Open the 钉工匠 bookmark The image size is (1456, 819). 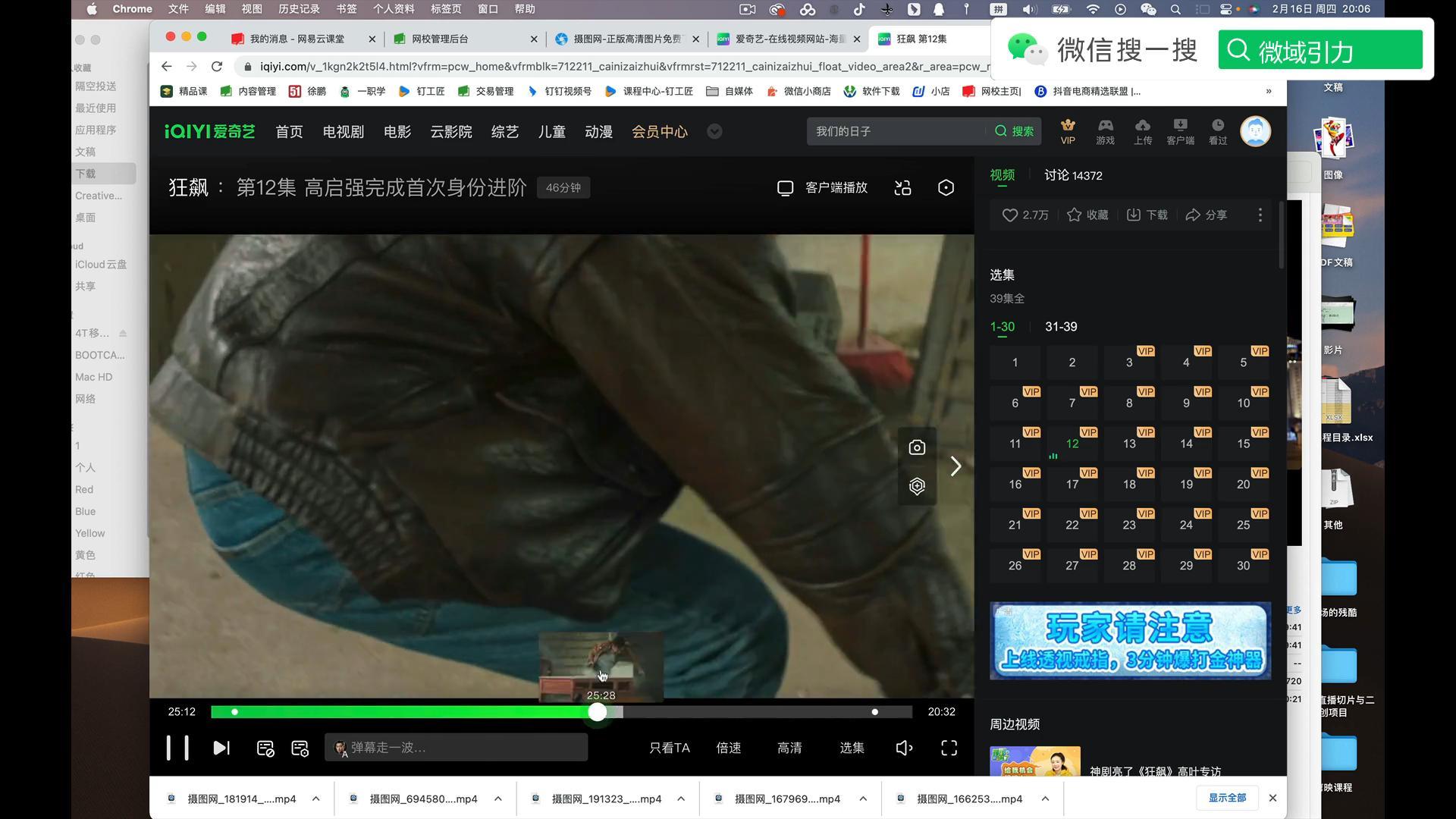[x=422, y=91]
